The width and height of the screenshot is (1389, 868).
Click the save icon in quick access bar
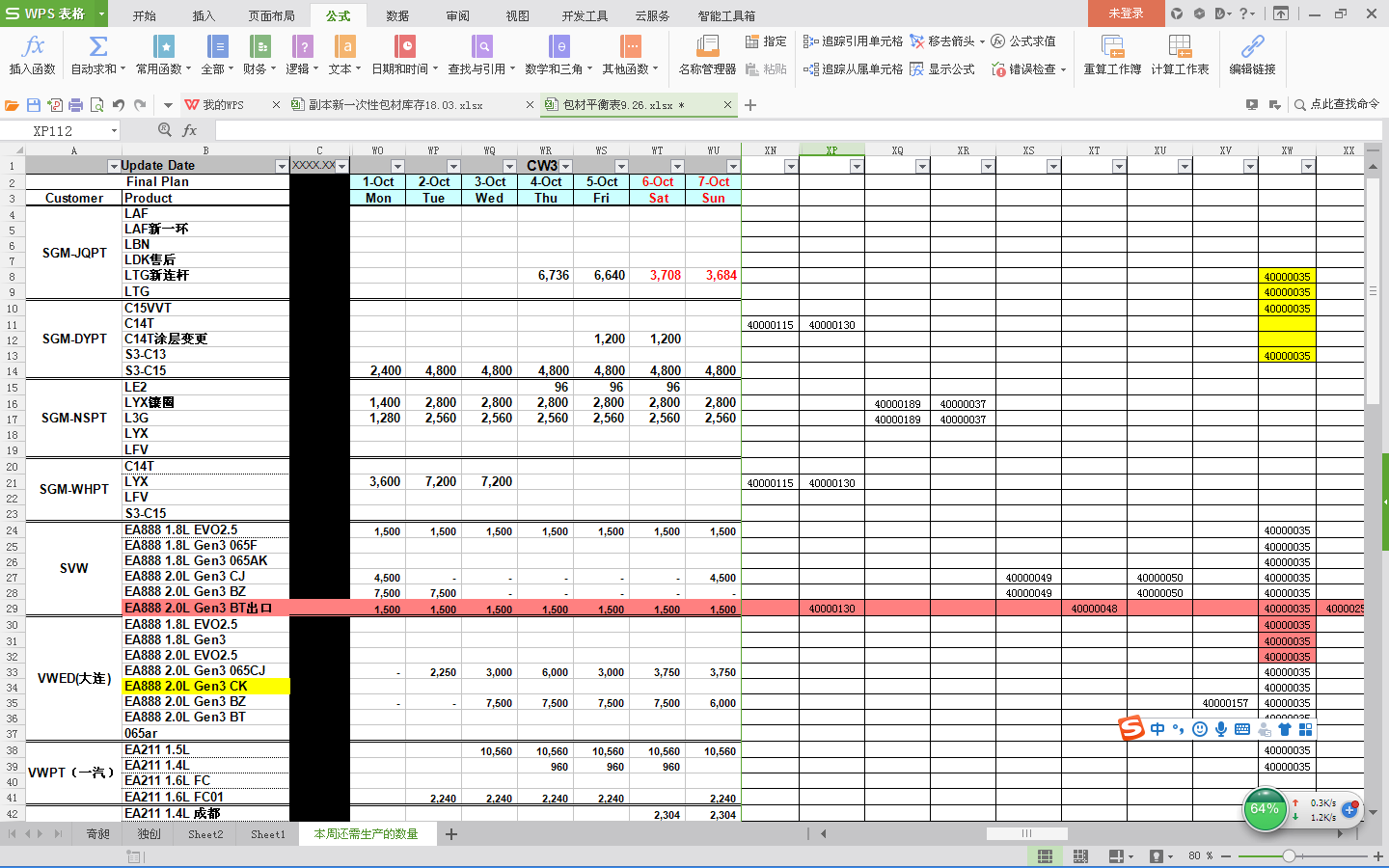click(x=34, y=104)
